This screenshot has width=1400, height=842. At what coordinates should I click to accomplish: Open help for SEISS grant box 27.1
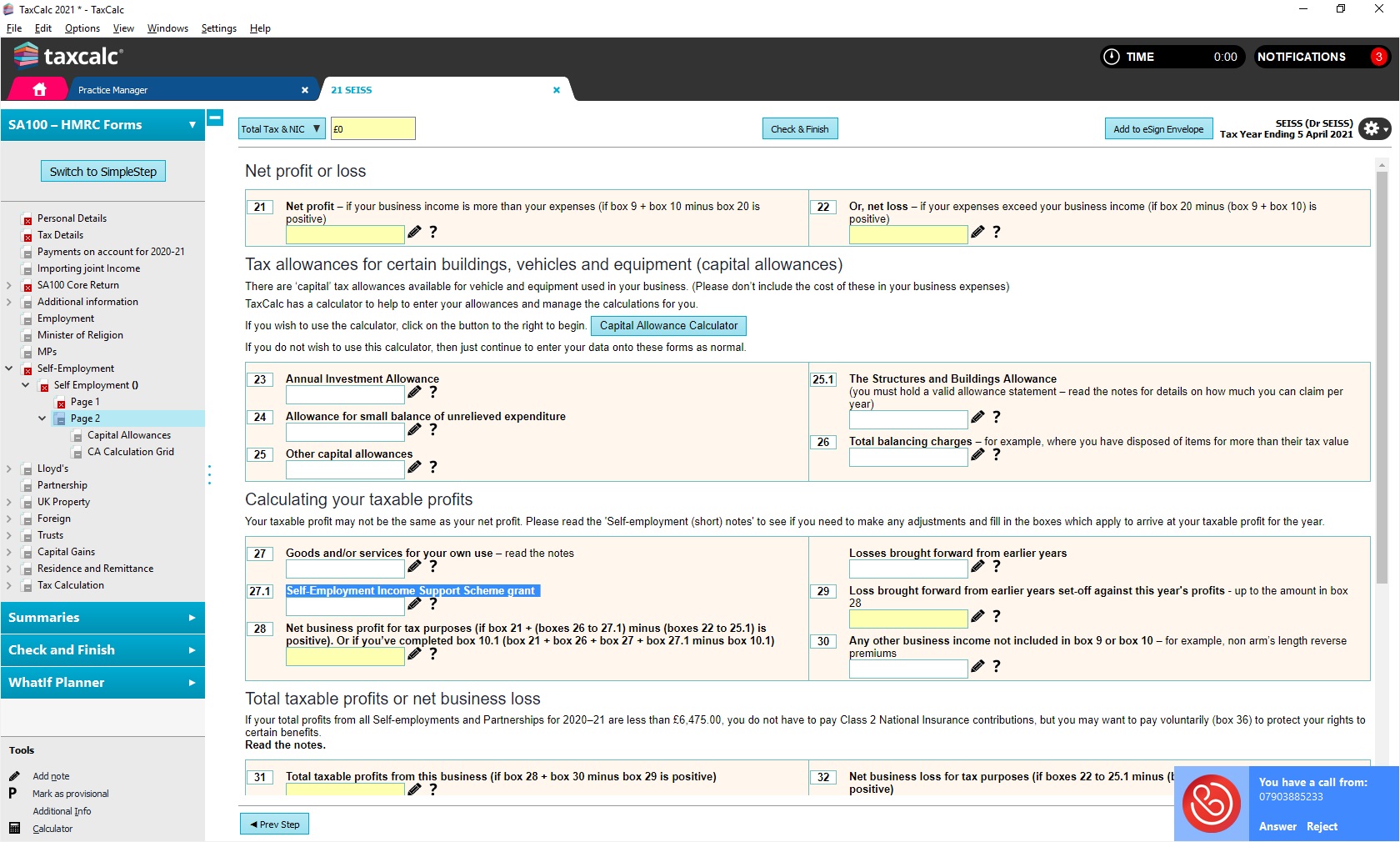[x=433, y=604]
